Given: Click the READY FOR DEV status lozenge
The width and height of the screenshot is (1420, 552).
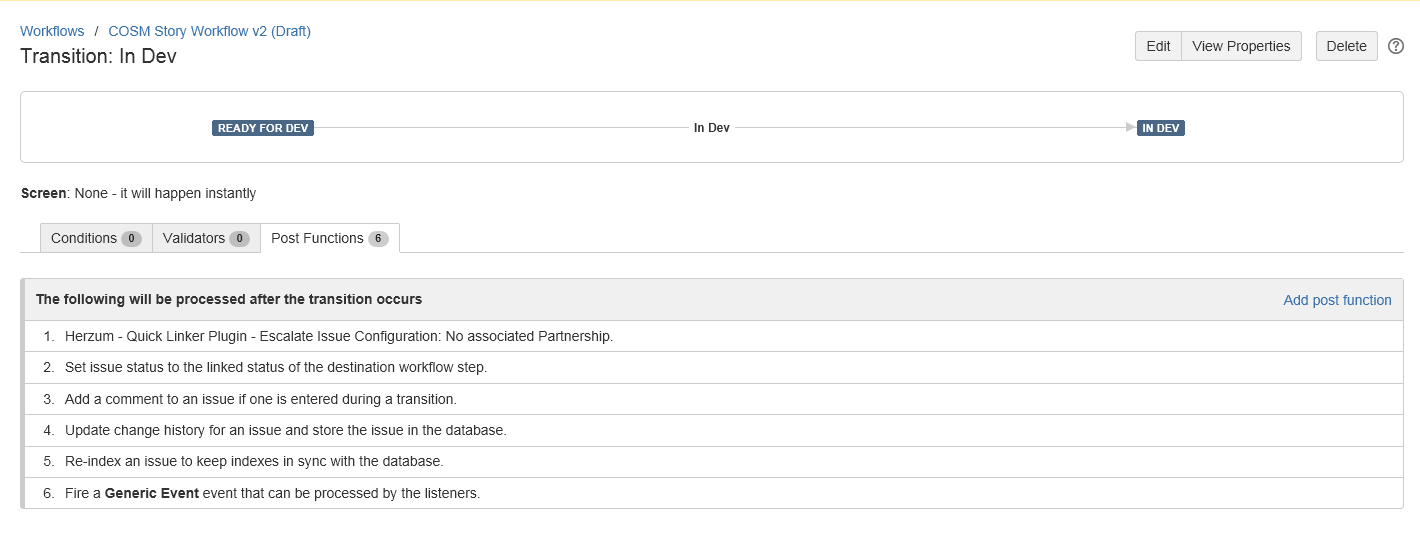Looking at the screenshot, I should tap(263, 128).
